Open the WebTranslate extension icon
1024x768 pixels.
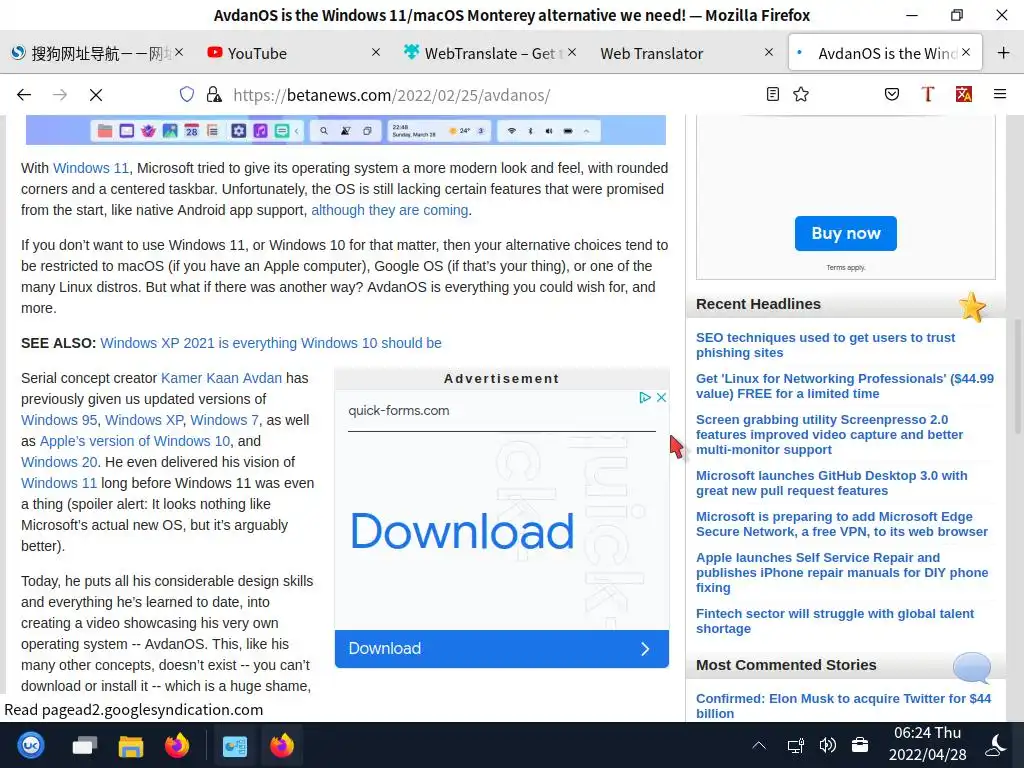point(963,94)
